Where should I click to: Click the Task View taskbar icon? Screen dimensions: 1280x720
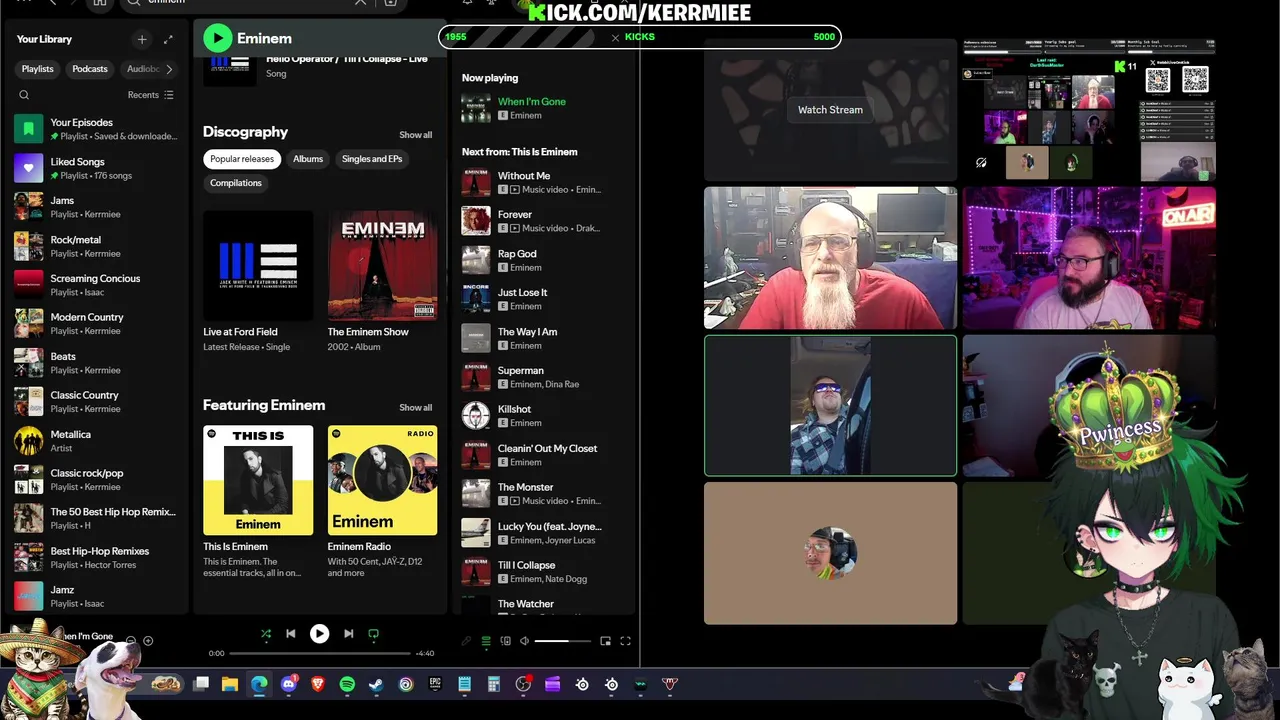pyautogui.click(x=201, y=684)
